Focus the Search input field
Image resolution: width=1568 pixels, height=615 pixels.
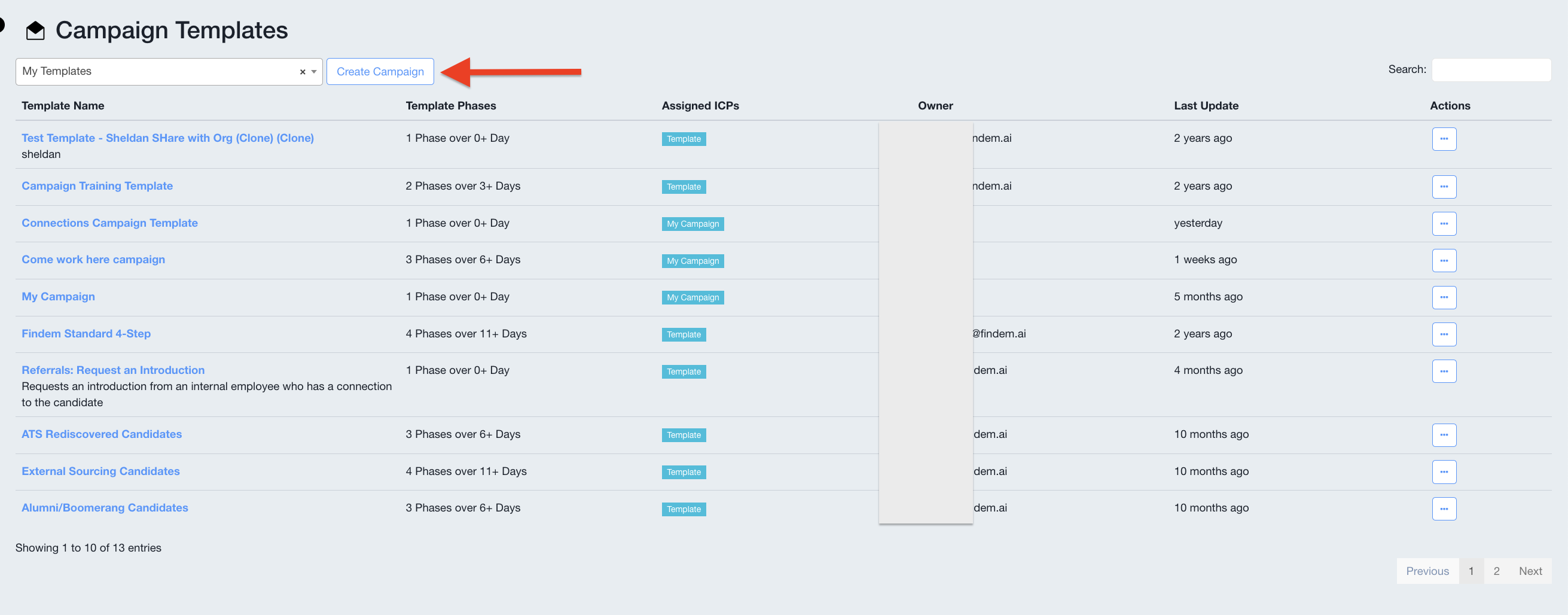tap(1491, 70)
